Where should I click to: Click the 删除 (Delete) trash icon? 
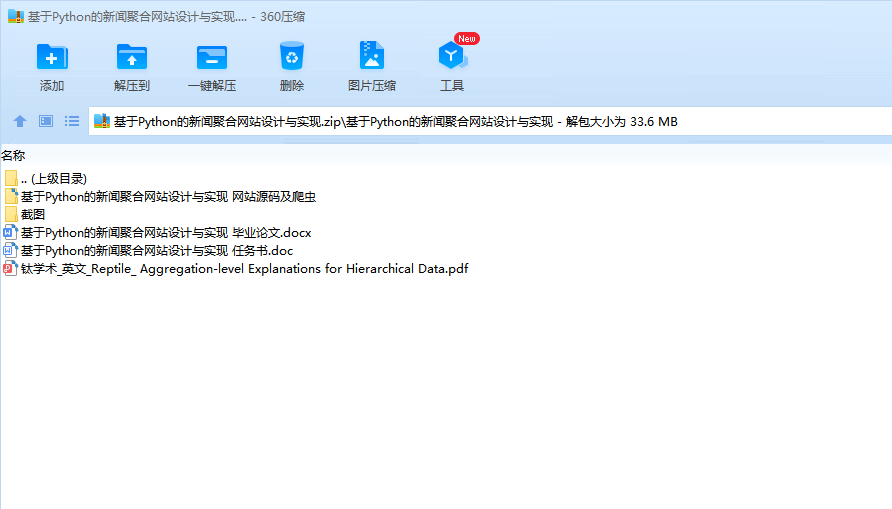pyautogui.click(x=292, y=56)
